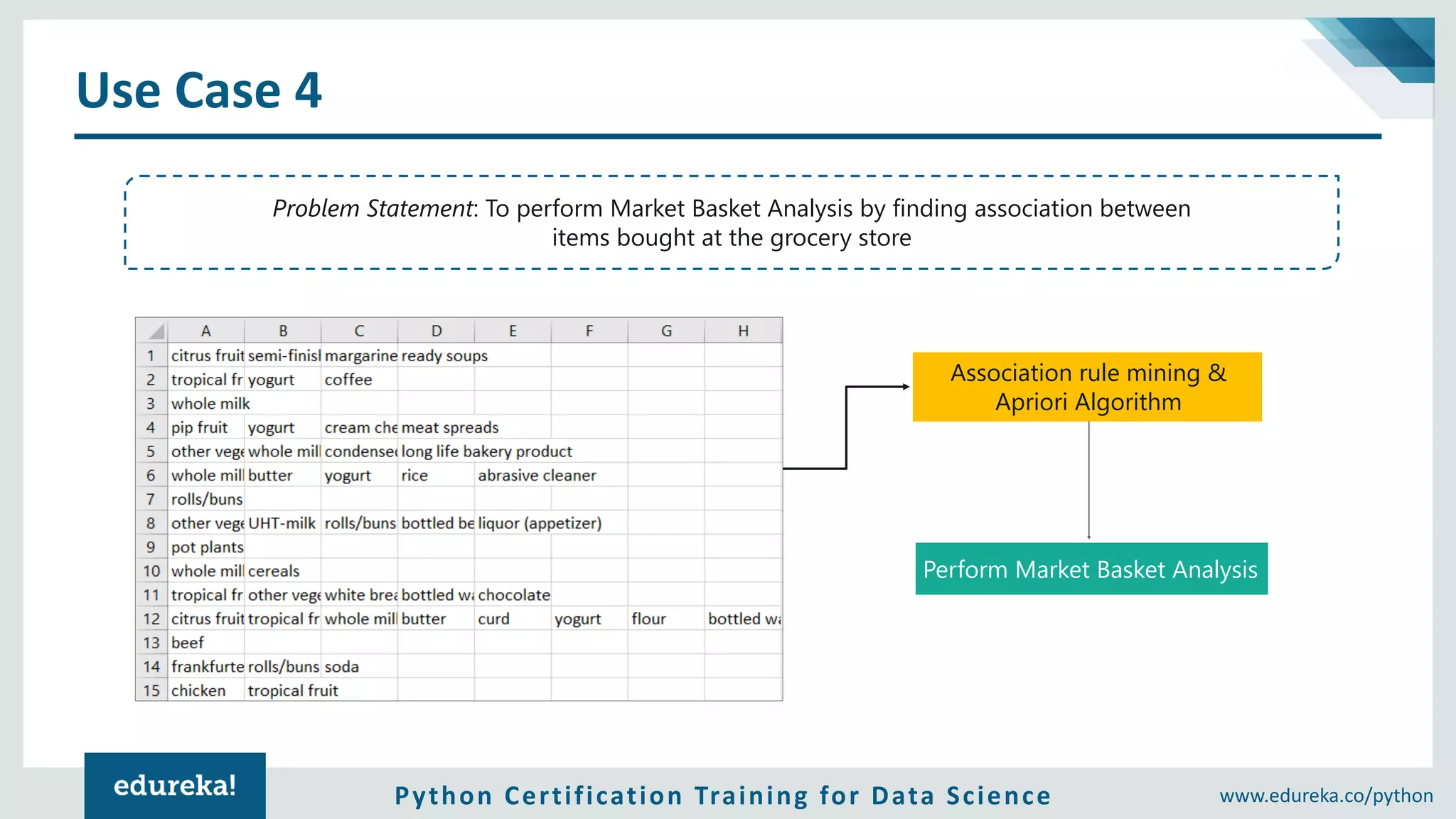
Task: Select column A header
Action: coord(206,331)
